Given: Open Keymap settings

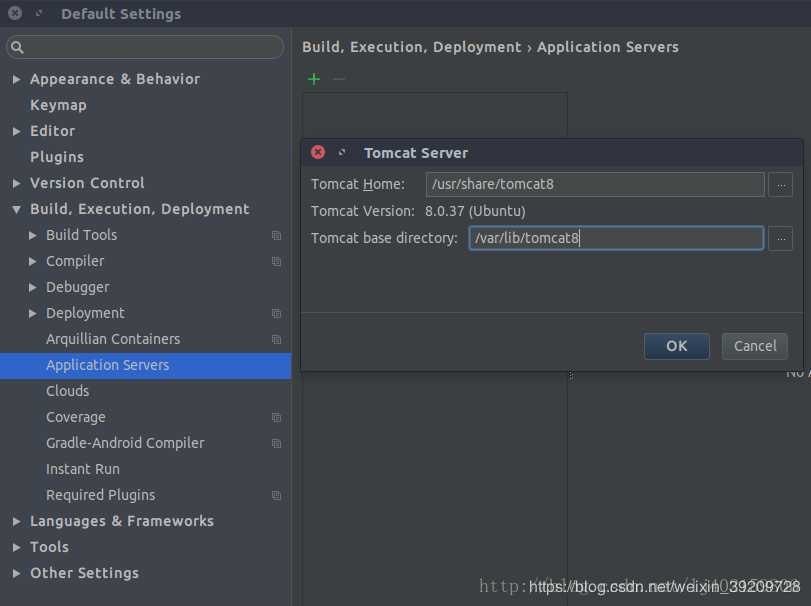Looking at the screenshot, I should 58,105.
